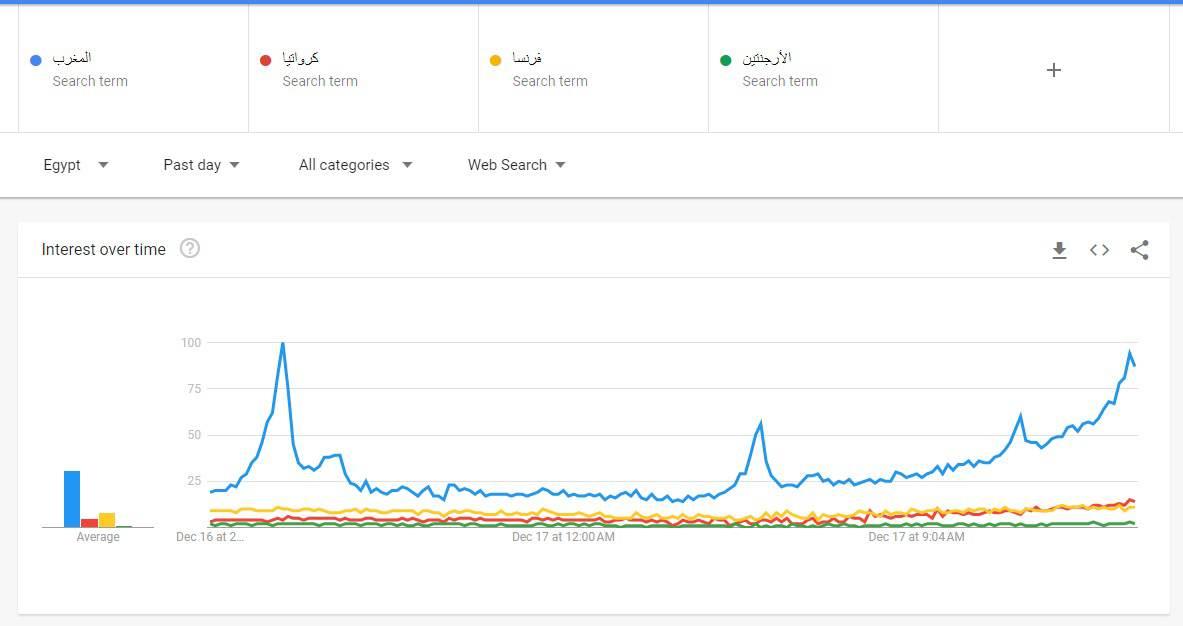Click the first peak at 100
Screen dimensions: 1183x626
click(283, 344)
